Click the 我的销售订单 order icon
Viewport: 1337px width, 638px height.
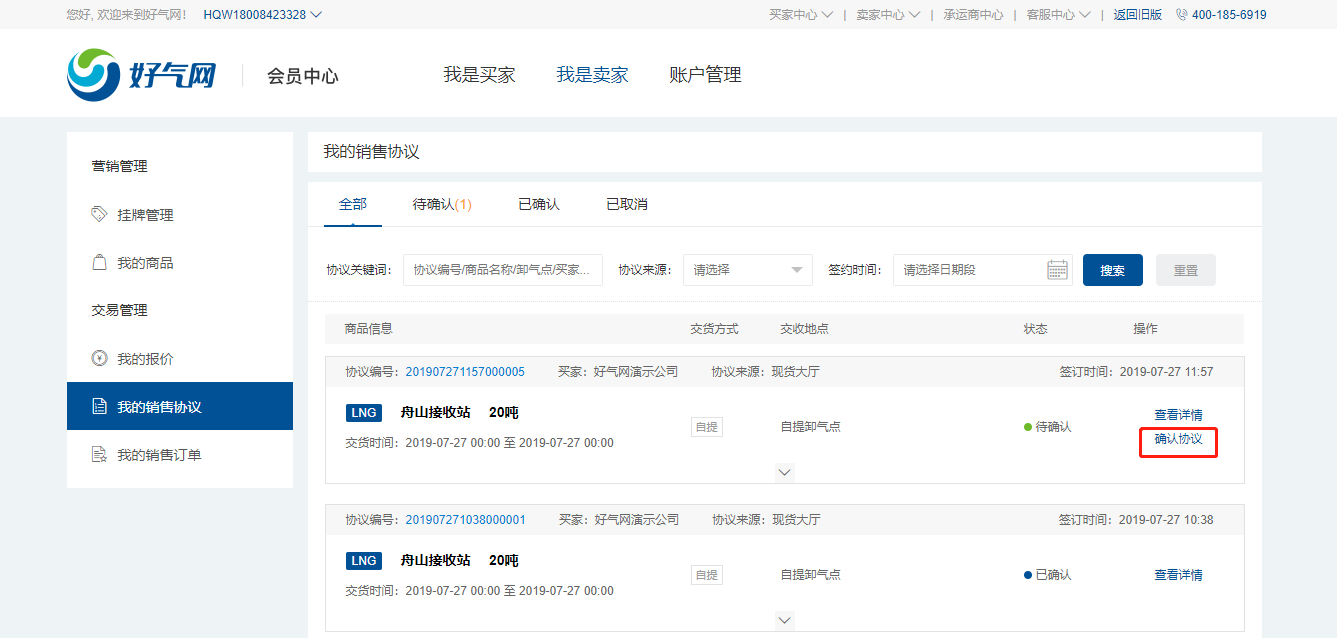[x=99, y=455]
